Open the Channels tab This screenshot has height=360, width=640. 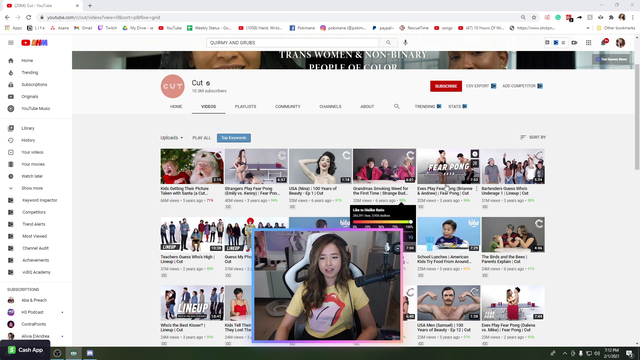pos(330,106)
